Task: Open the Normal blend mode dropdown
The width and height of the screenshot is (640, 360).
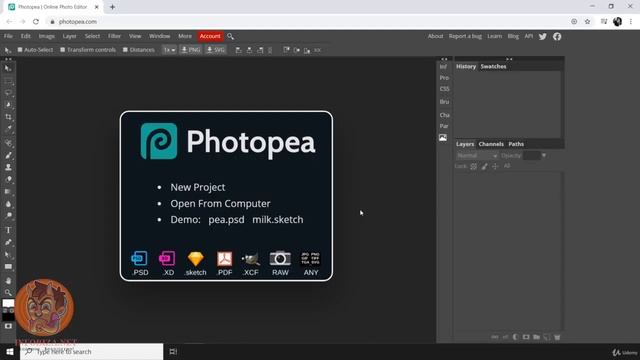Action: pyautogui.click(x=477, y=156)
